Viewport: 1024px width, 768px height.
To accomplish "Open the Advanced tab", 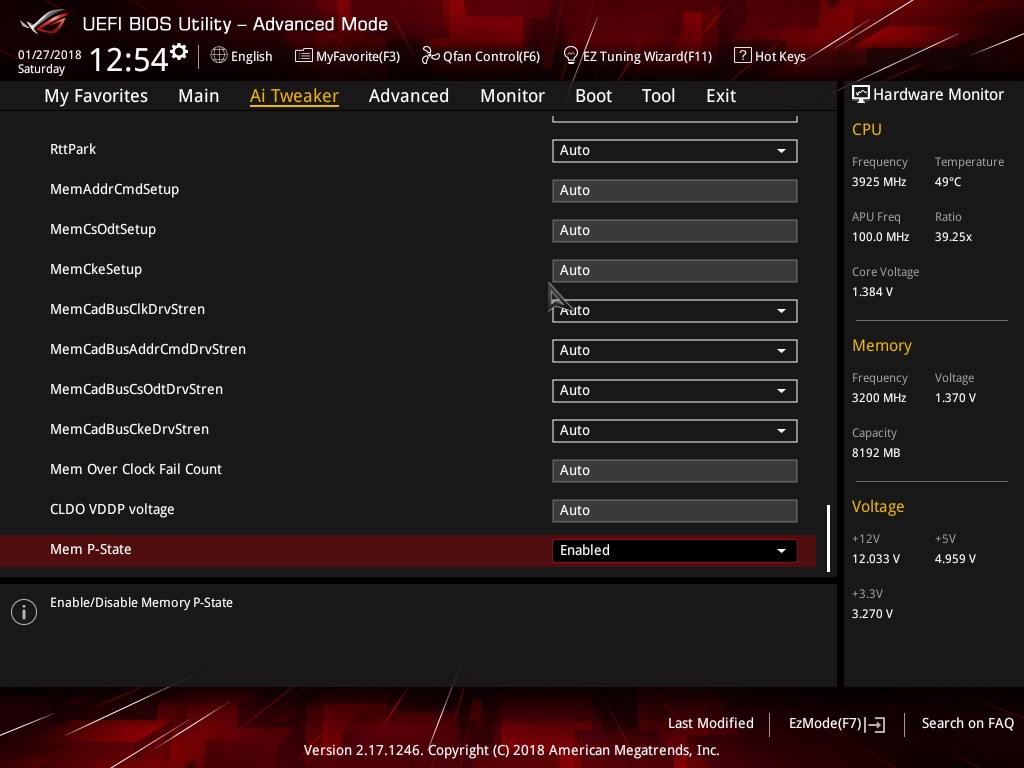I will (409, 96).
